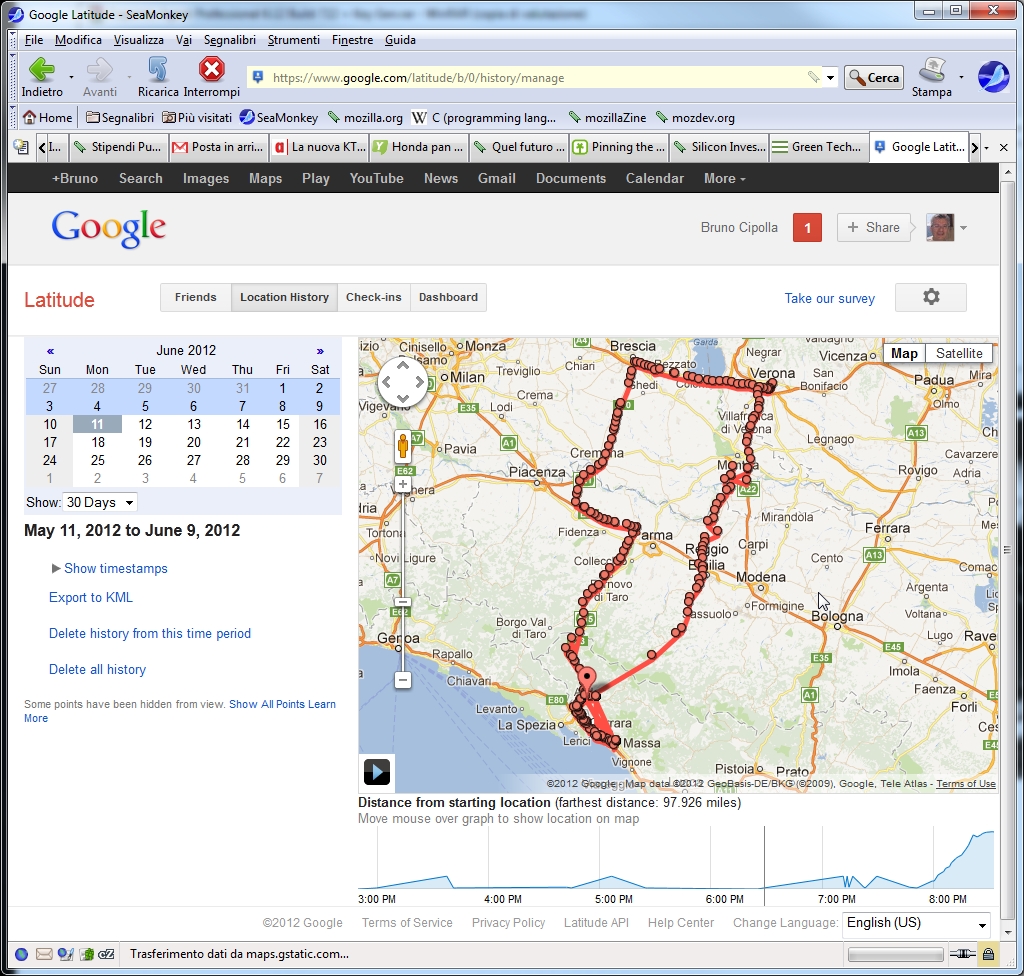Print the page with Stampa
The image size is (1024, 976).
(x=931, y=77)
